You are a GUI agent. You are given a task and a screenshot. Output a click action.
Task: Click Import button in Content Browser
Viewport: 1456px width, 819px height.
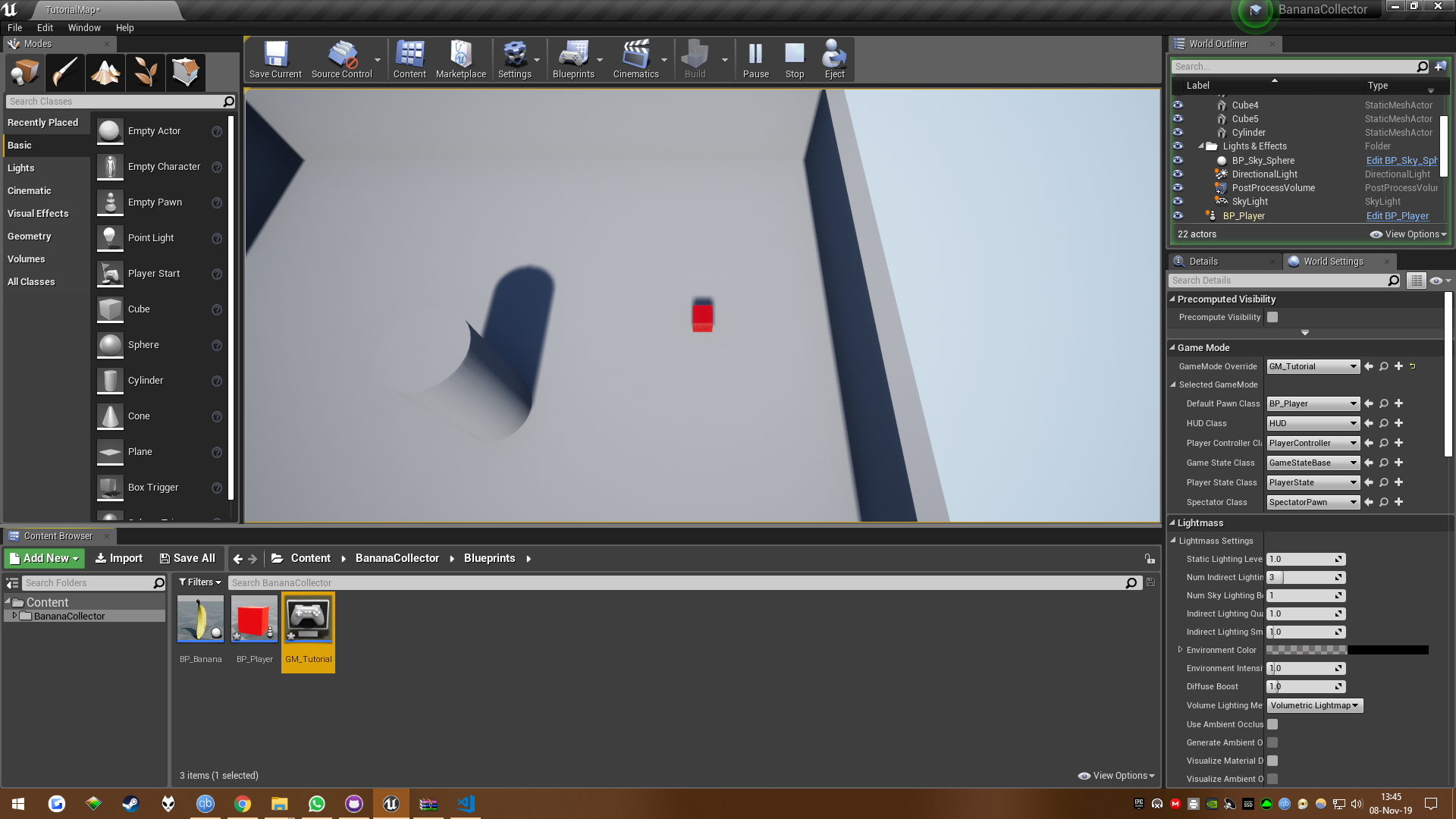(x=119, y=558)
